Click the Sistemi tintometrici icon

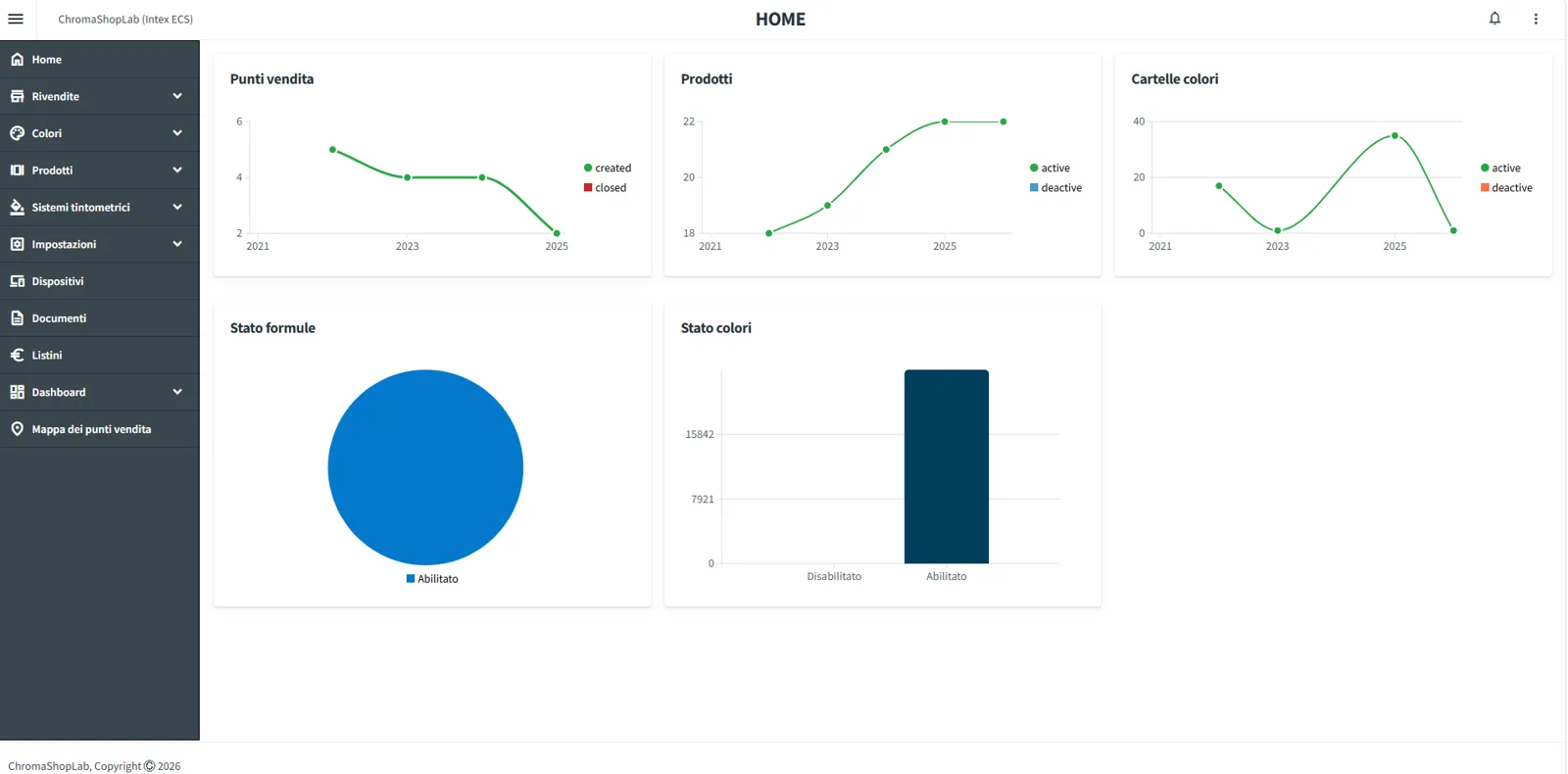17,208
